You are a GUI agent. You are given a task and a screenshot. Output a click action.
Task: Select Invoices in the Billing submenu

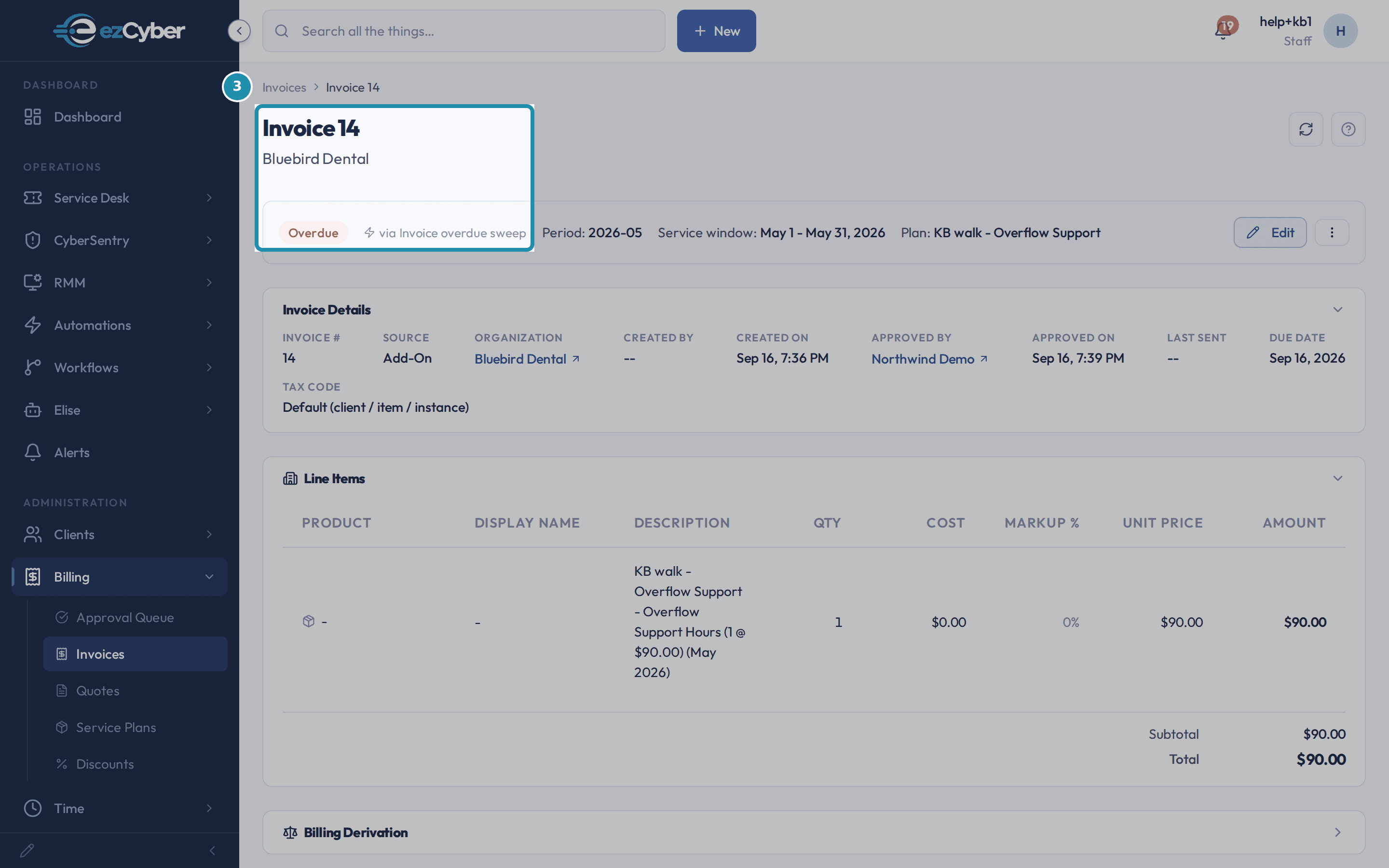click(x=136, y=654)
